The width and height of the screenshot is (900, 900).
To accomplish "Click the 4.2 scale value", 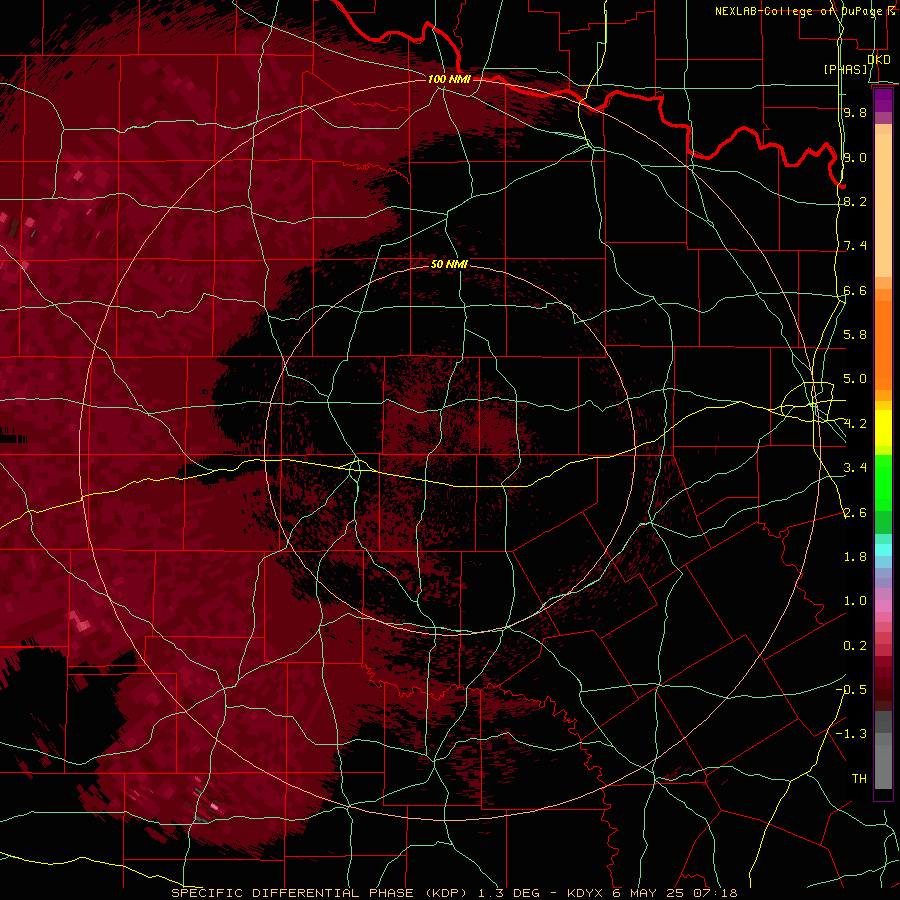I will pos(855,424).
